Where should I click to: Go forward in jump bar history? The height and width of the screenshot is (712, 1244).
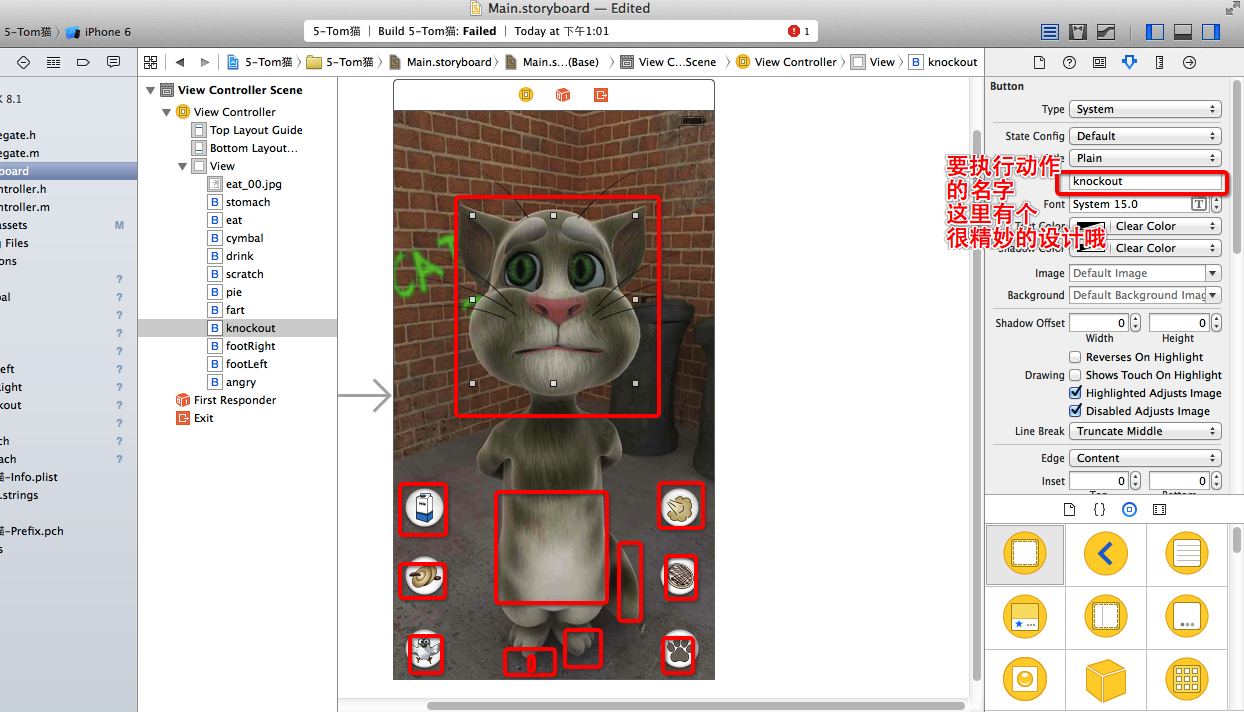tap(205, 62)
